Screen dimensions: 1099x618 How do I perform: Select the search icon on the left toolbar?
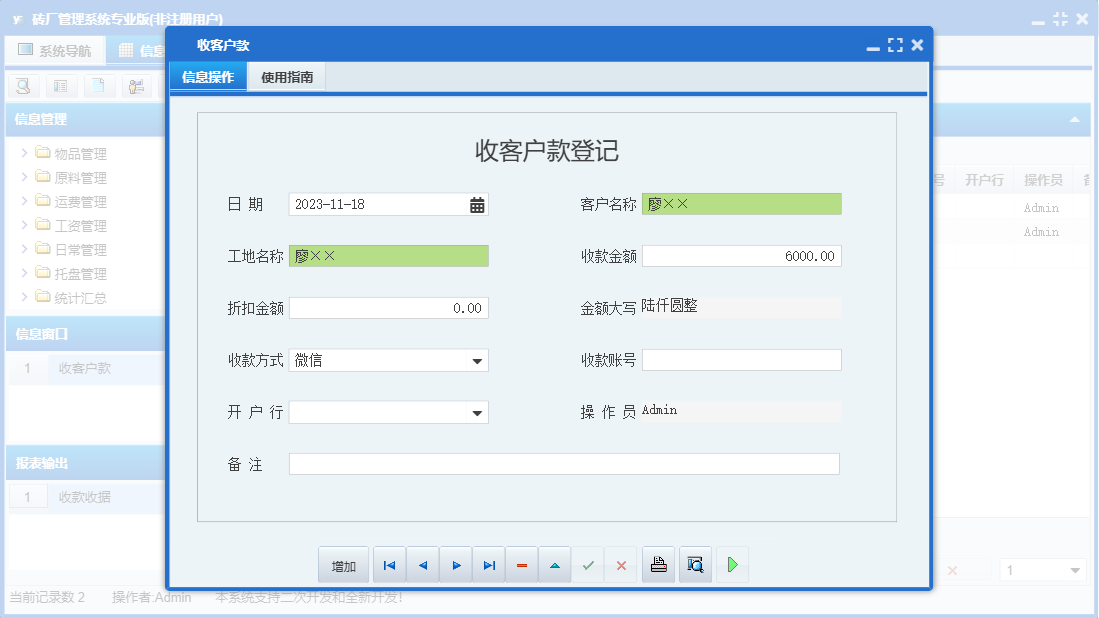click(22, 86)
